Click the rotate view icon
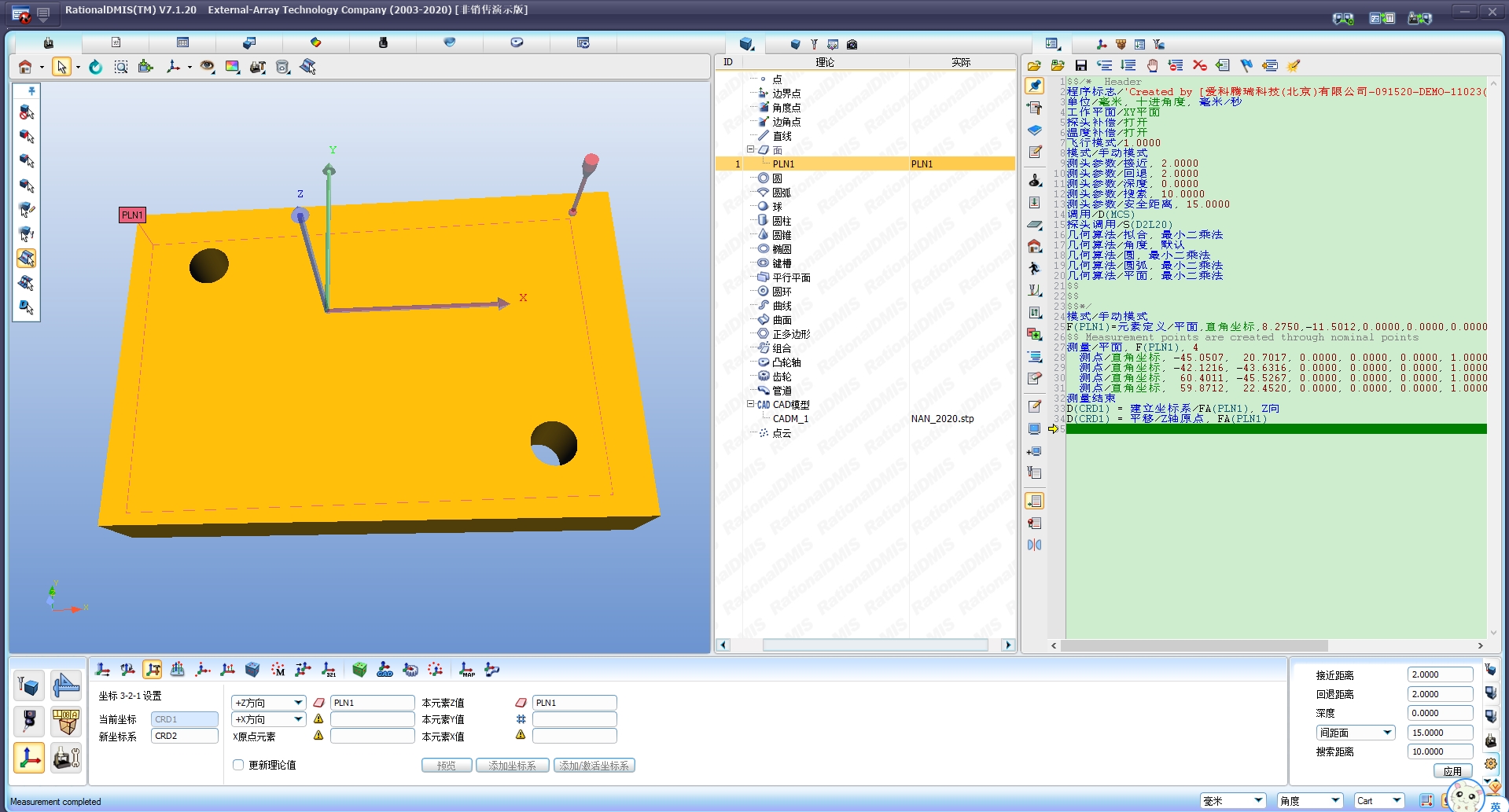1509x812 pixels. (x=95, y=67)
